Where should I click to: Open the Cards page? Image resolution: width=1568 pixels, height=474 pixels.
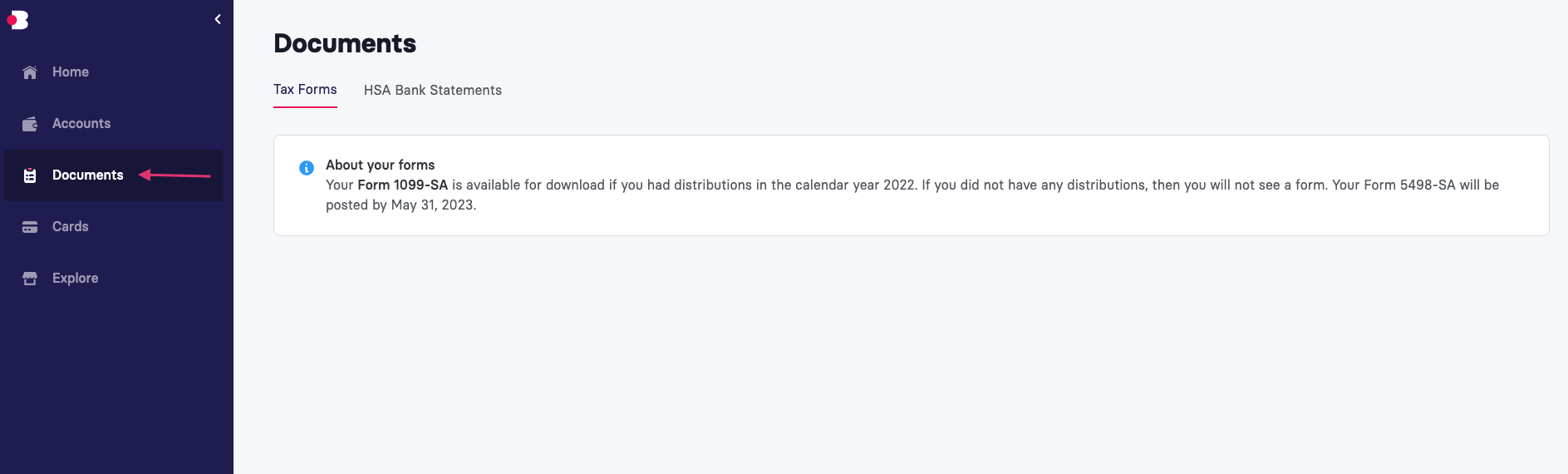pyautogui.click(x=114, y=227)
